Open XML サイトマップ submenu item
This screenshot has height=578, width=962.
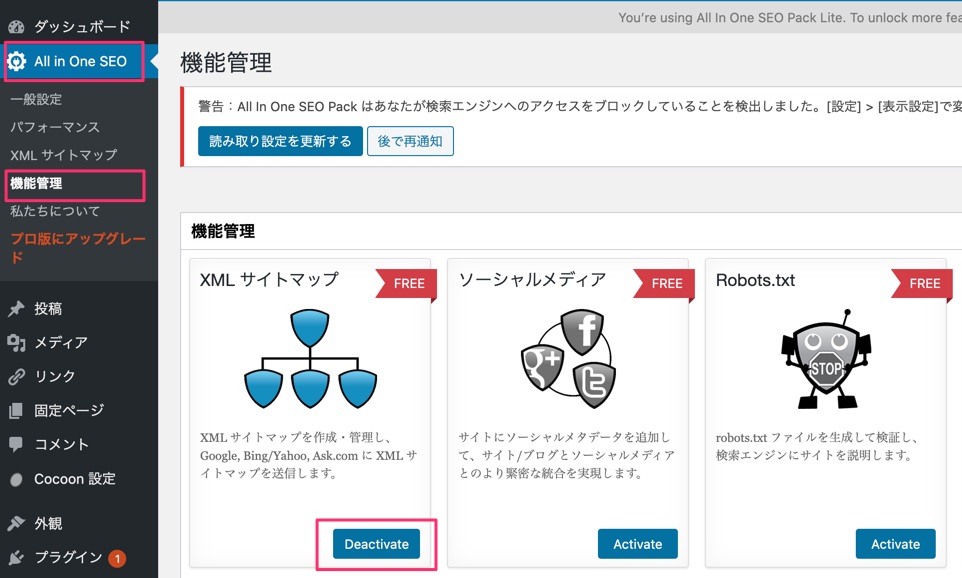(x=63, y=155)
